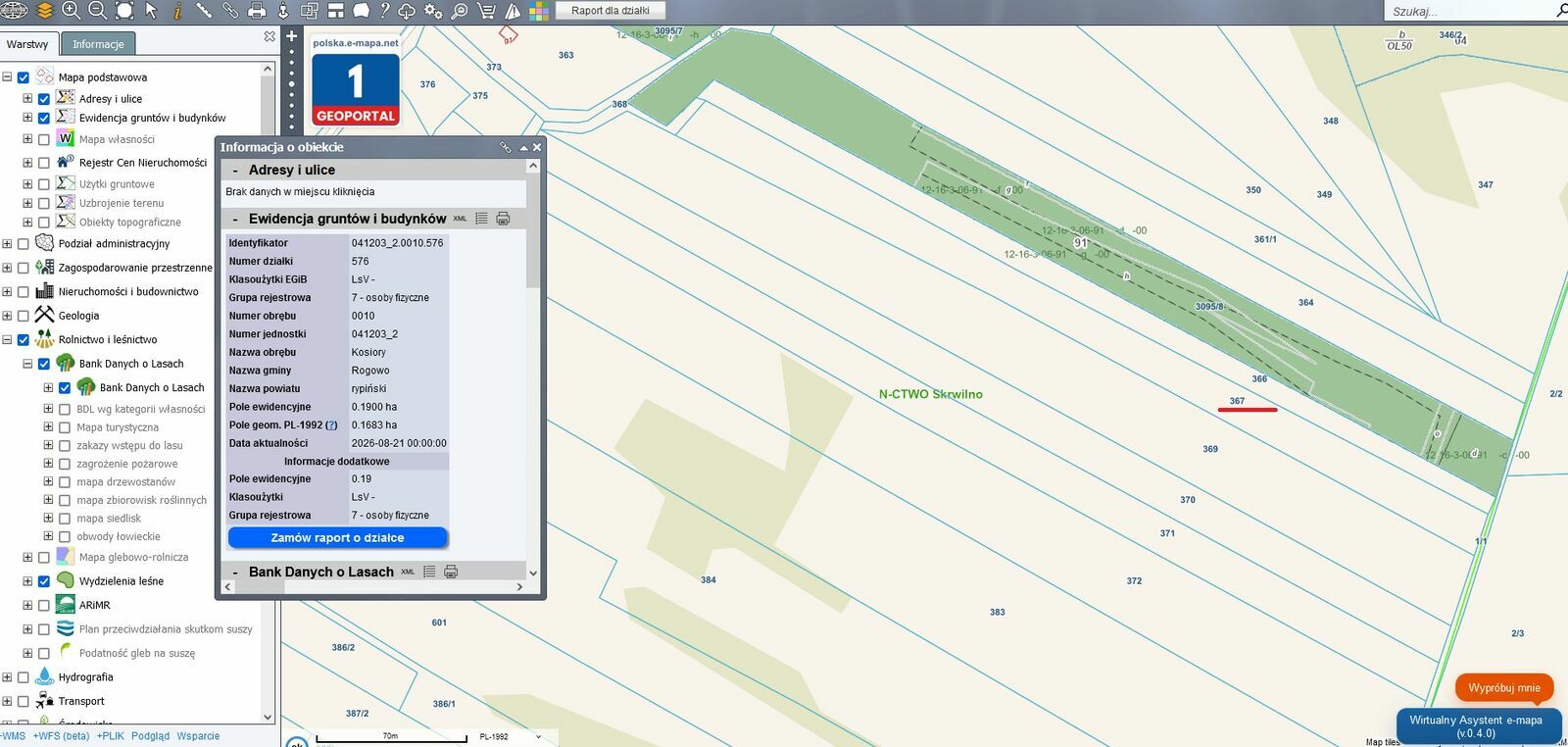Click the Szukaj search input field
1568x747 pixels.
click(x=1467, y=11)
